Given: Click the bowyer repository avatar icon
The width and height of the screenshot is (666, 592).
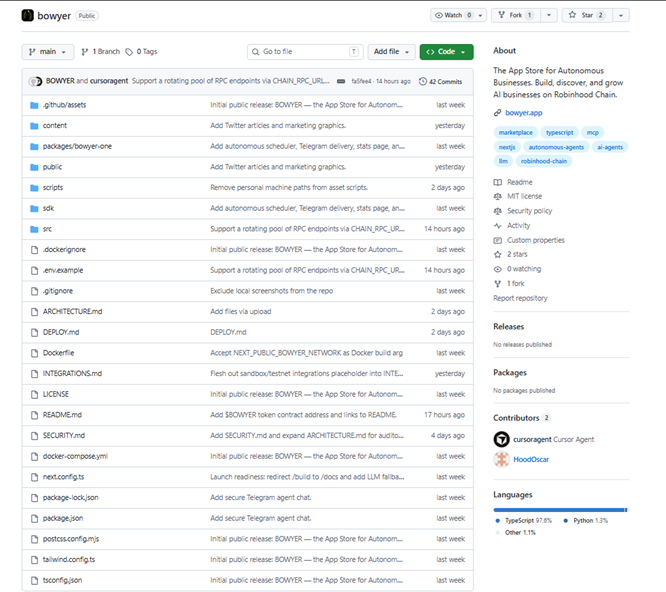Looking at the screenshot, I should tap(28, 16).
